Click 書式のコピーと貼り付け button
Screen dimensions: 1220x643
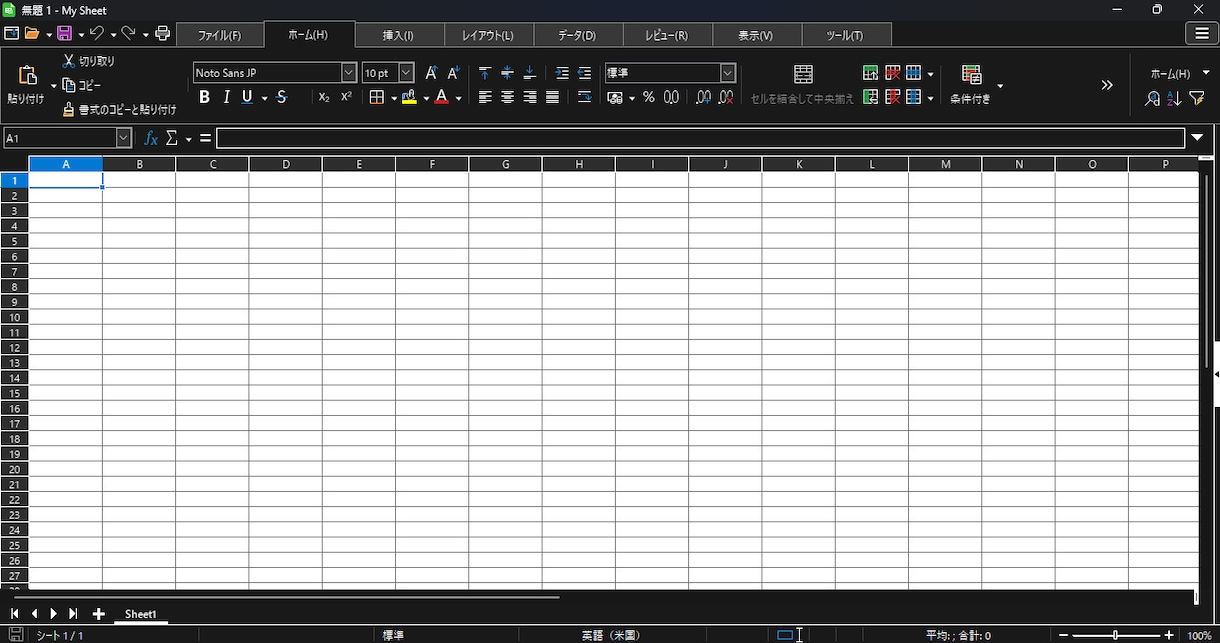click(x=119, y=109)
